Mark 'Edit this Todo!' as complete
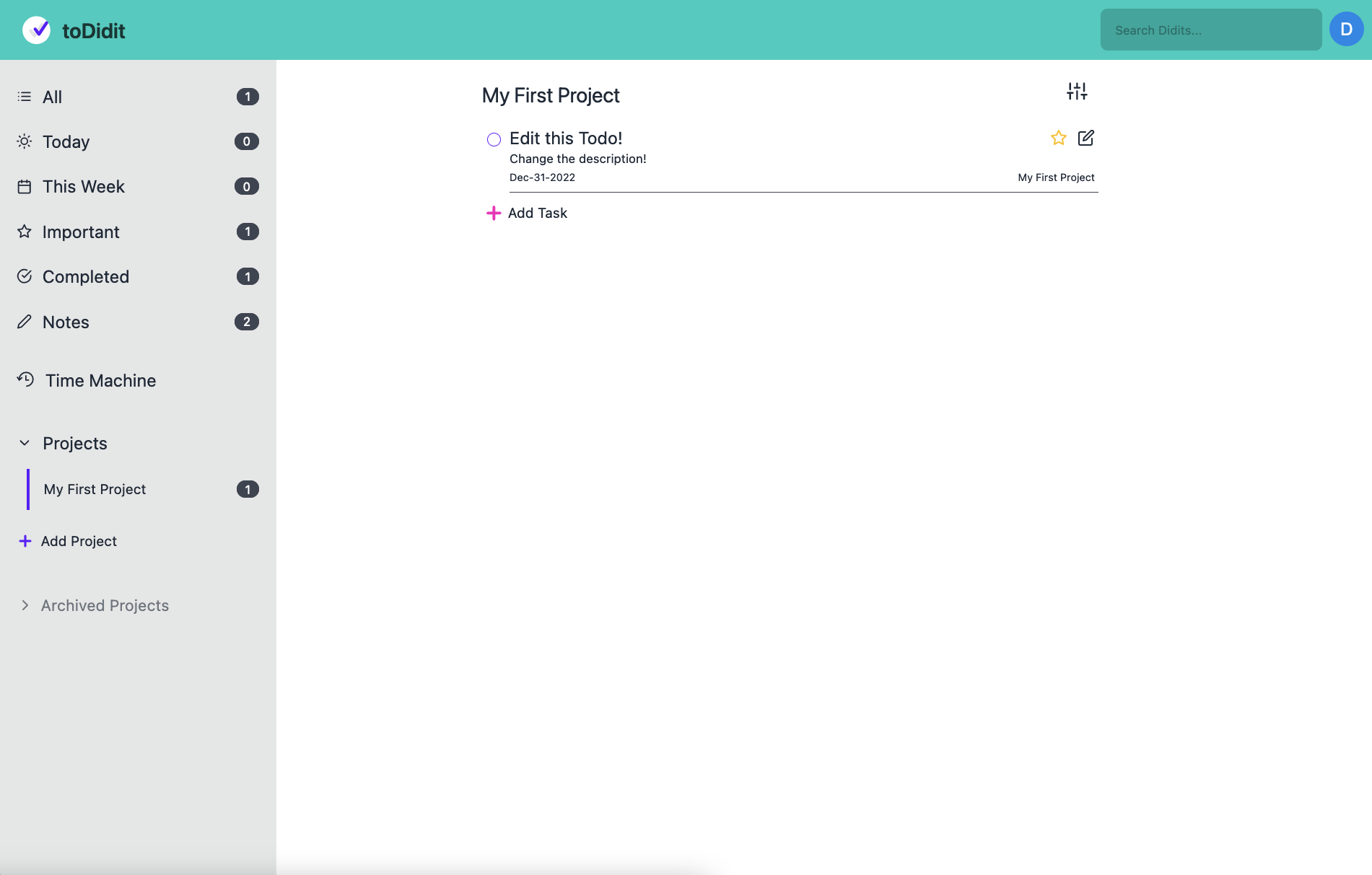1372x875 pixels. (x=494, y=139)
